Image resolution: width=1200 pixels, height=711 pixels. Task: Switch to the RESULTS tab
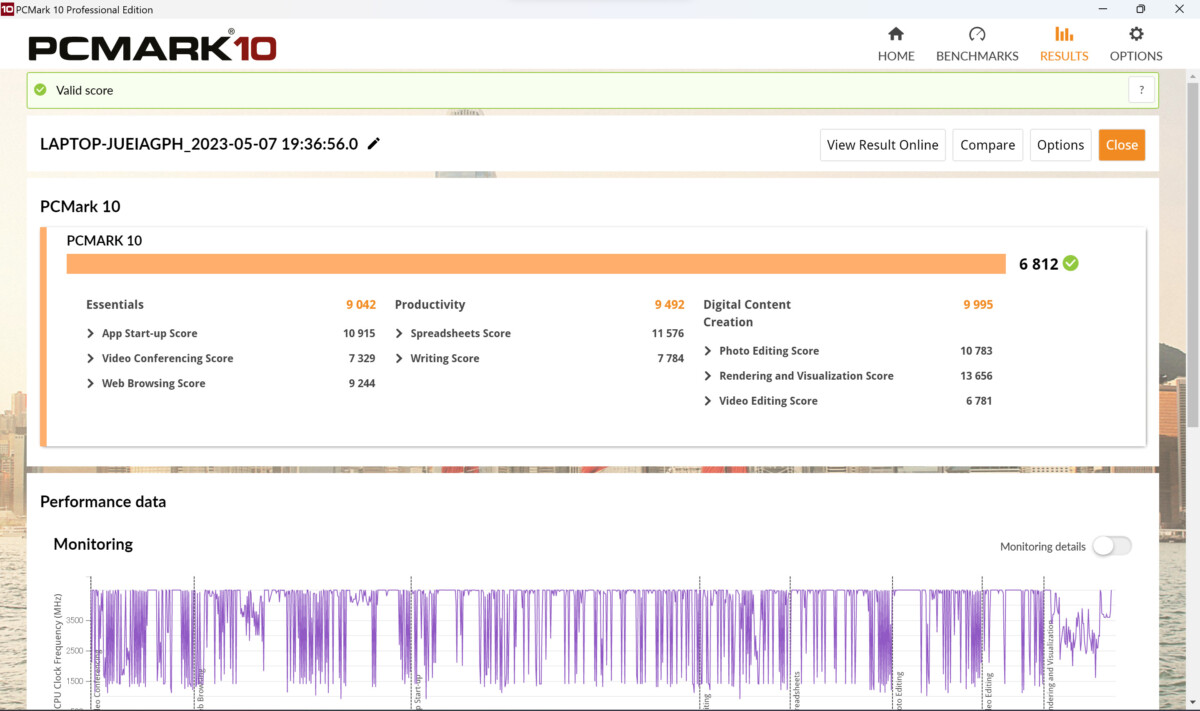[x=1064, y=45]
